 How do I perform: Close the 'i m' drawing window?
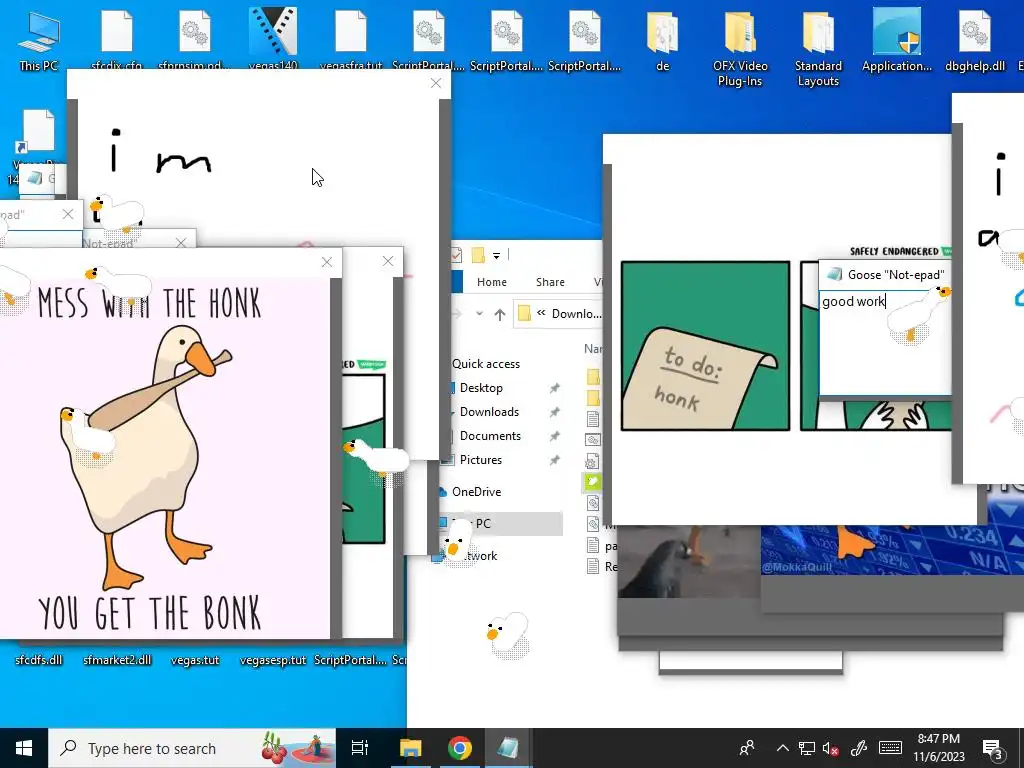[436, 83]
